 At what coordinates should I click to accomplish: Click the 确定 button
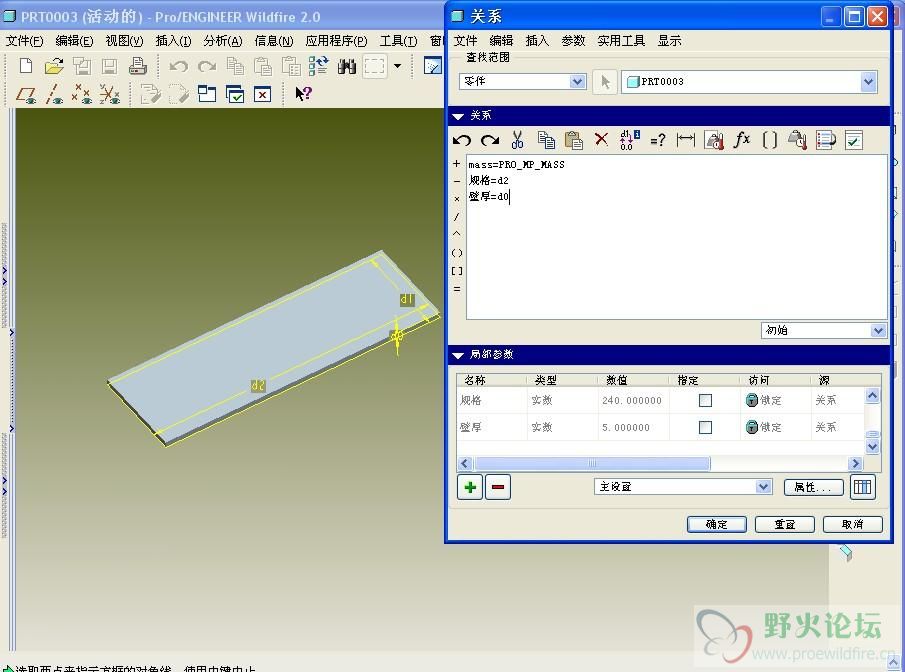tap(717, 524)
